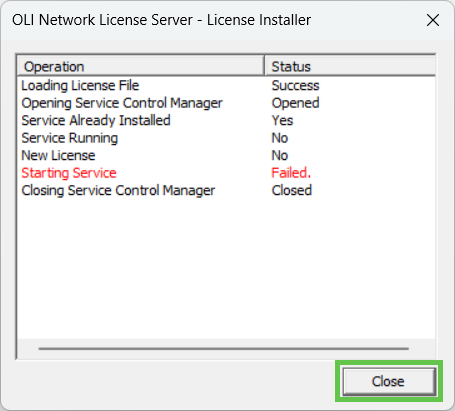This screenshot has height=411, width=455.
Task: Click the 'Success' status value
Action: tap(295, 86)
